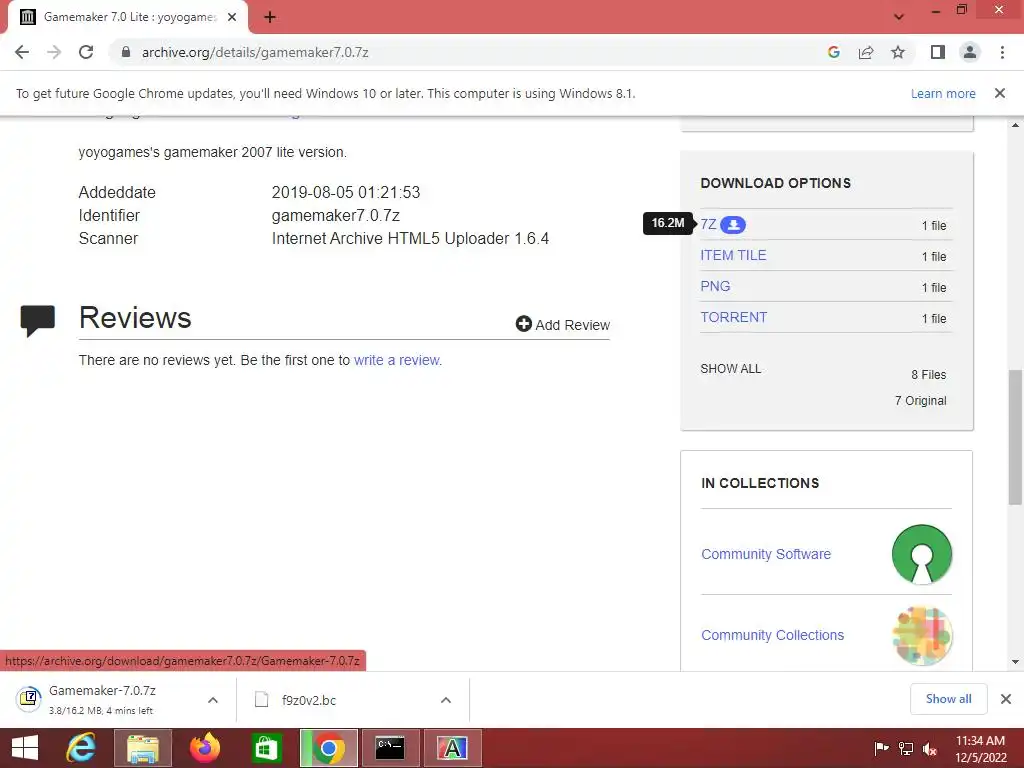Click Show all downloads button
The height and width of the screenshot is (768, 1024).
tap(948, 699)
